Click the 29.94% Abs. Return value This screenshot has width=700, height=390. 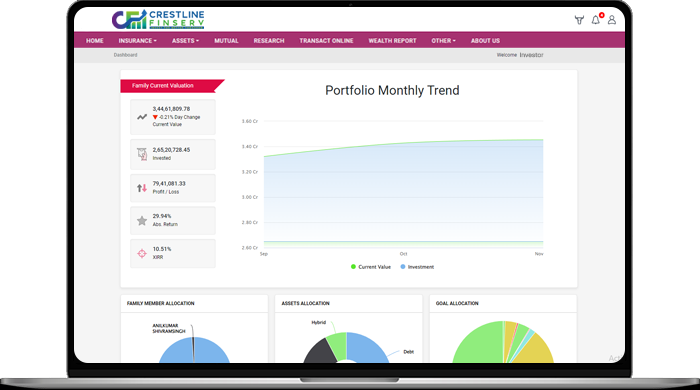coord(162,216)
